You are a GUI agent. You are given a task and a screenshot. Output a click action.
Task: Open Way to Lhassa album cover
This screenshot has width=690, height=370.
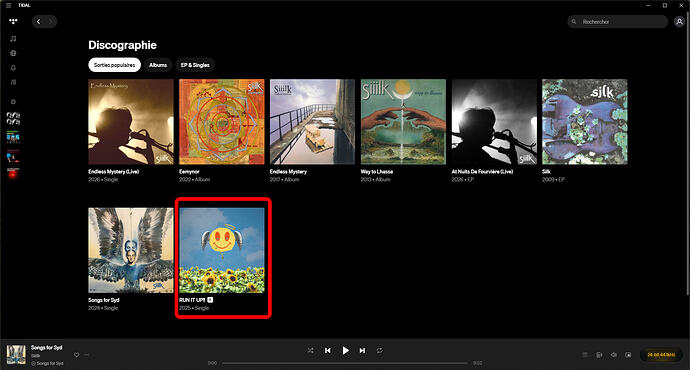coord(403,122)
